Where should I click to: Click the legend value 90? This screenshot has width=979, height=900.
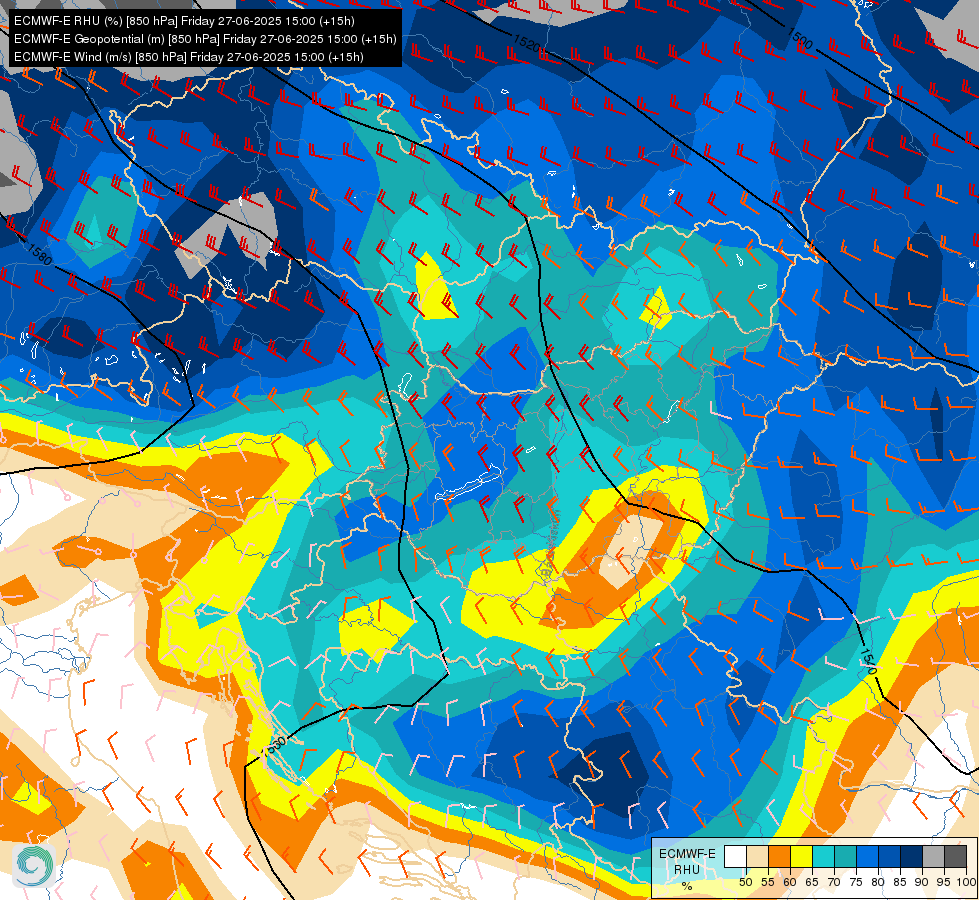tap(922, 882)
